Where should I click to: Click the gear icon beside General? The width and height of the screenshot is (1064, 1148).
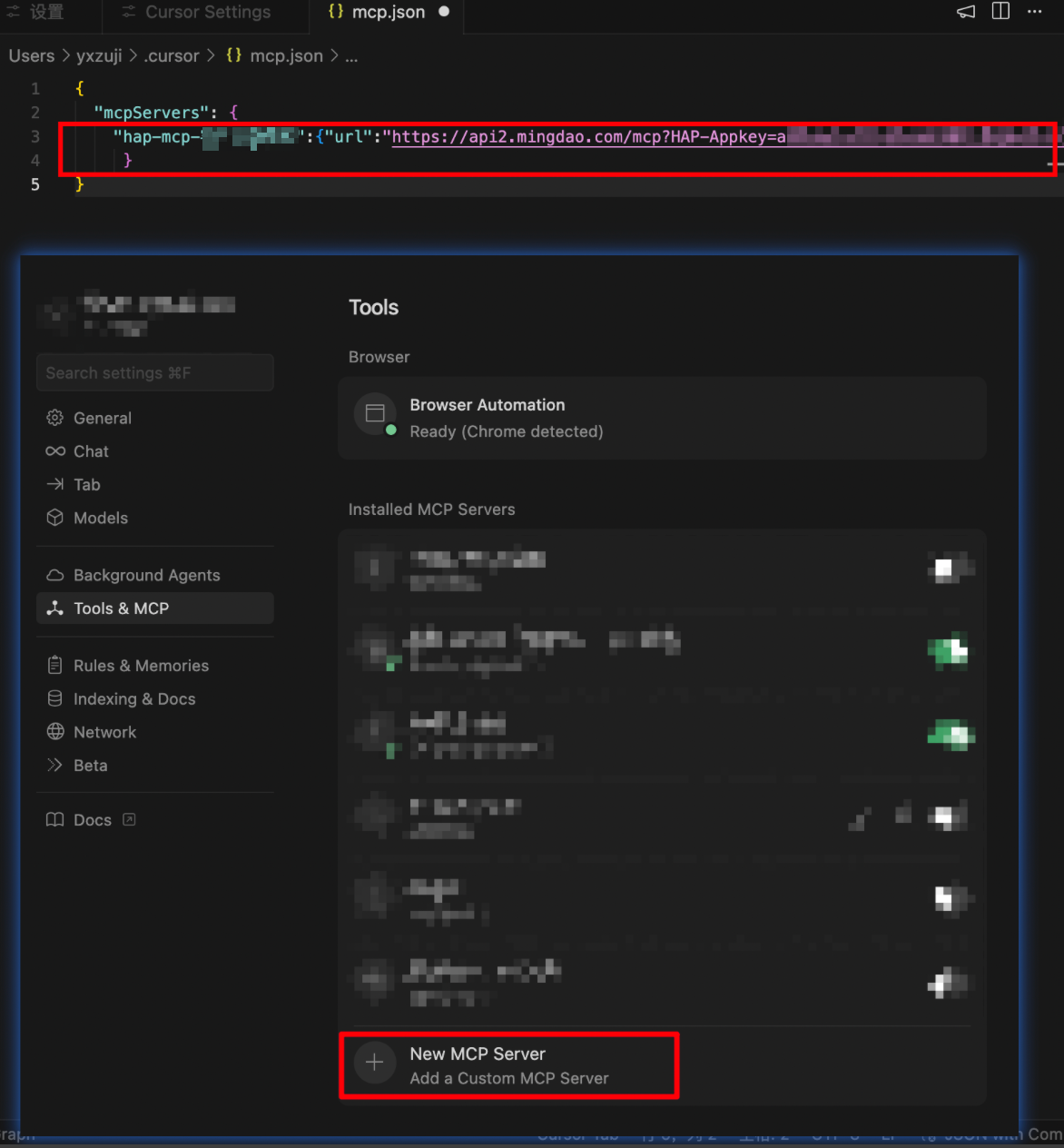pos(55,418)
